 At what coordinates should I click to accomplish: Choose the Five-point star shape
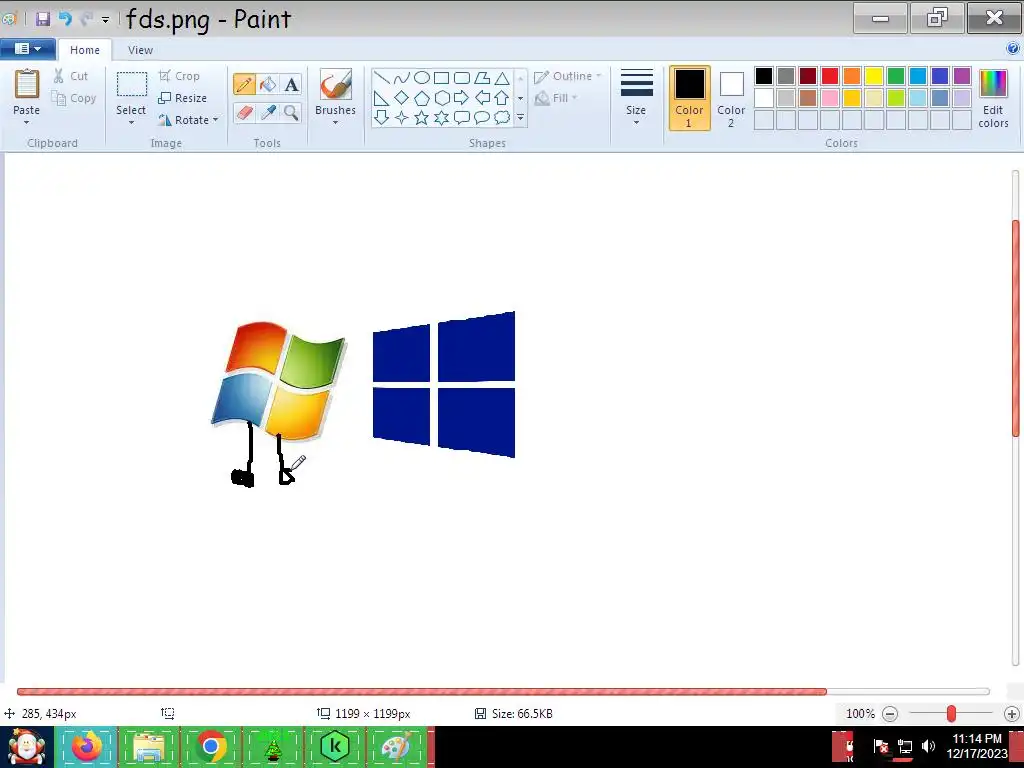422,118
